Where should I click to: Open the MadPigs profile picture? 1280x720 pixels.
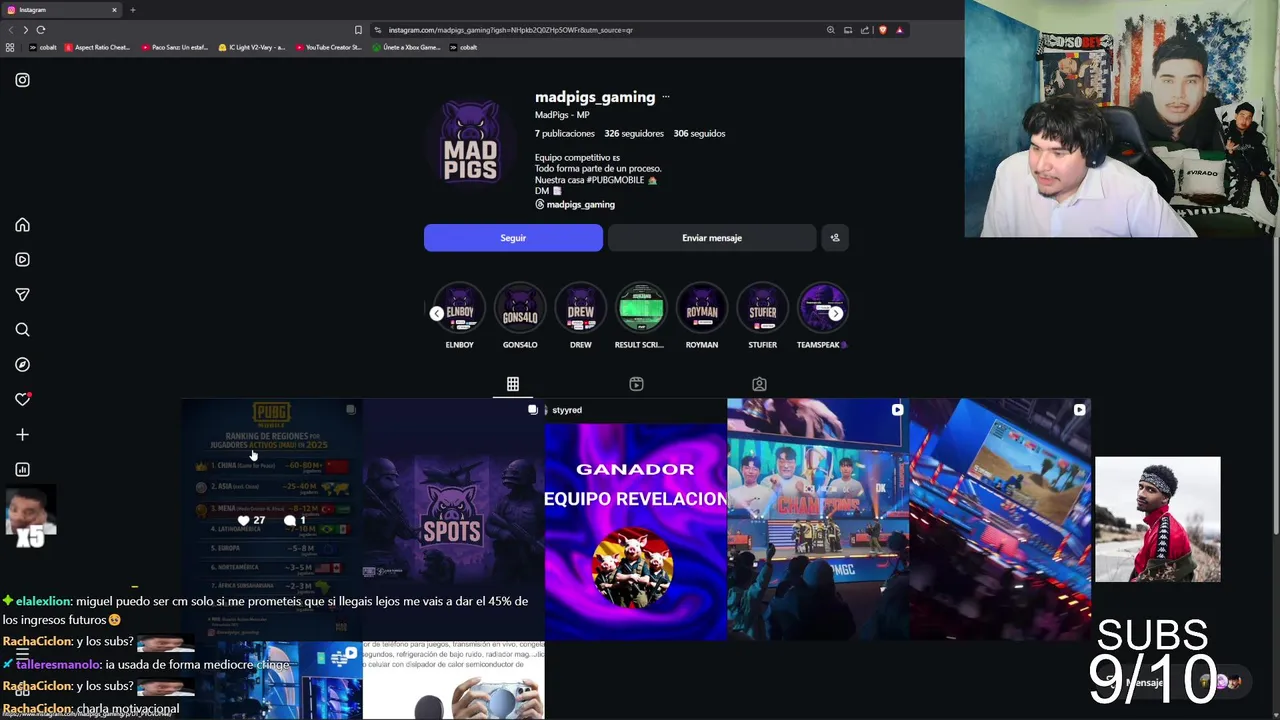470,144
